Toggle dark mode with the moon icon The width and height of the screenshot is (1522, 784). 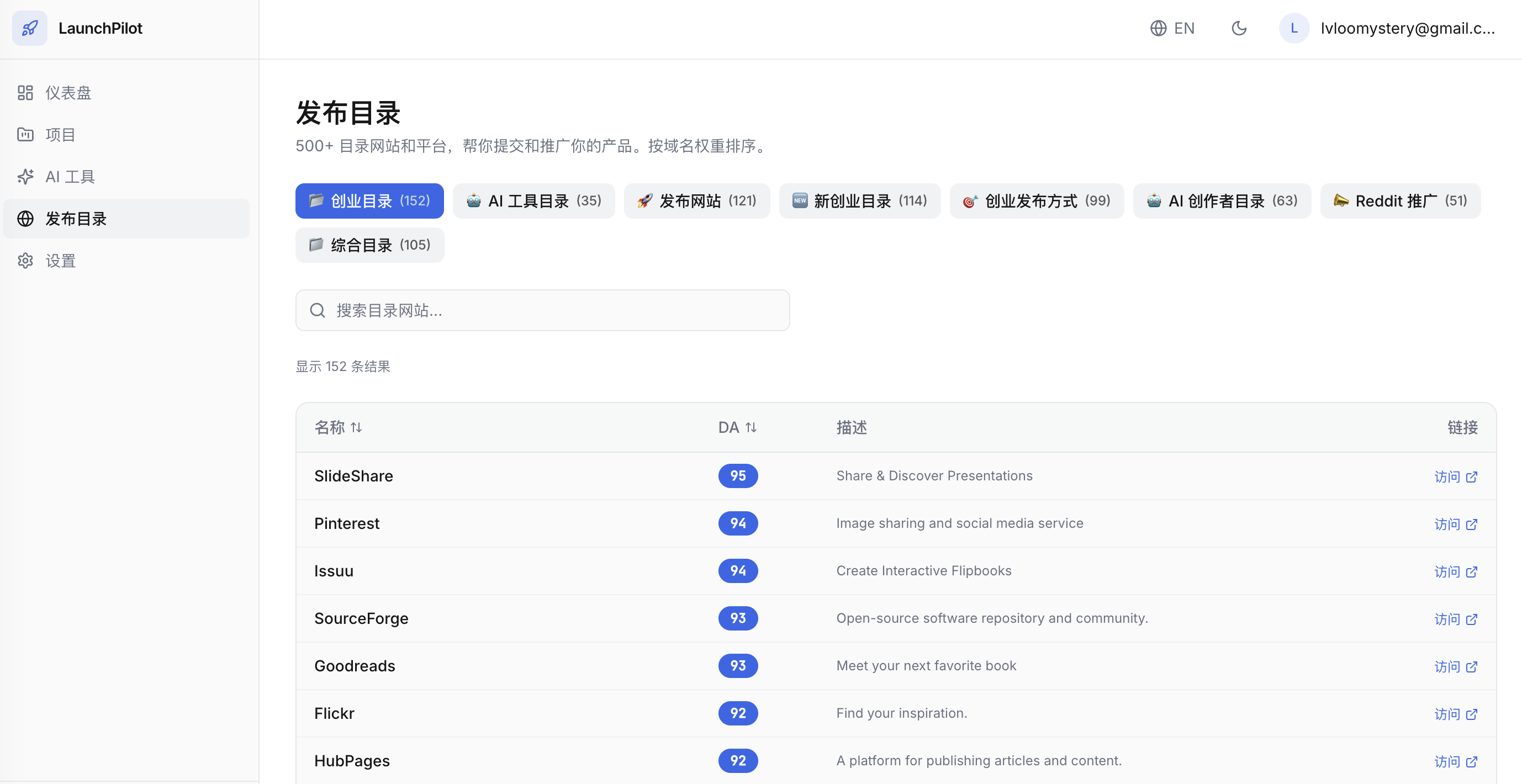click(1239, 28)
